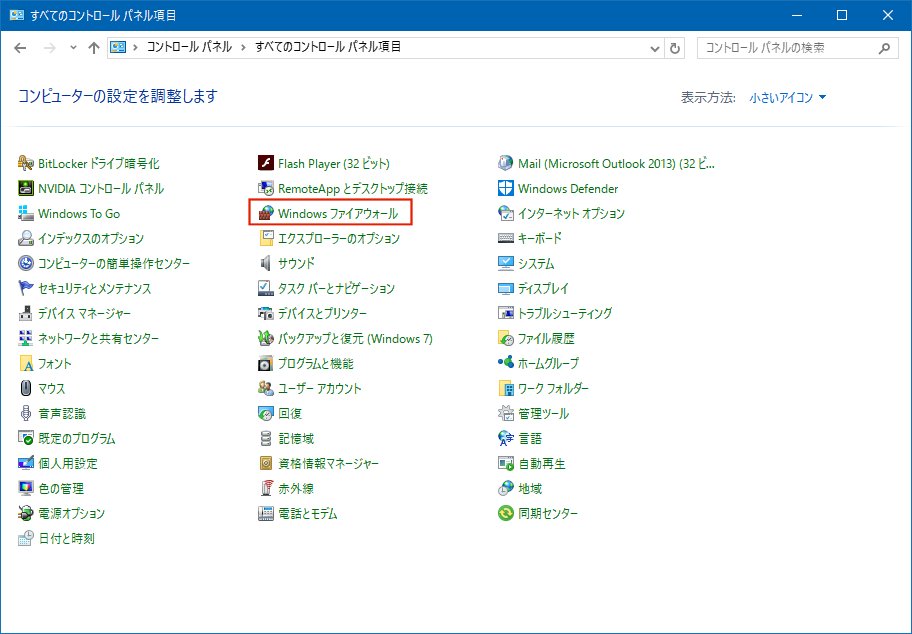Open the ディスプレイ link

click(x=543, y=288)
